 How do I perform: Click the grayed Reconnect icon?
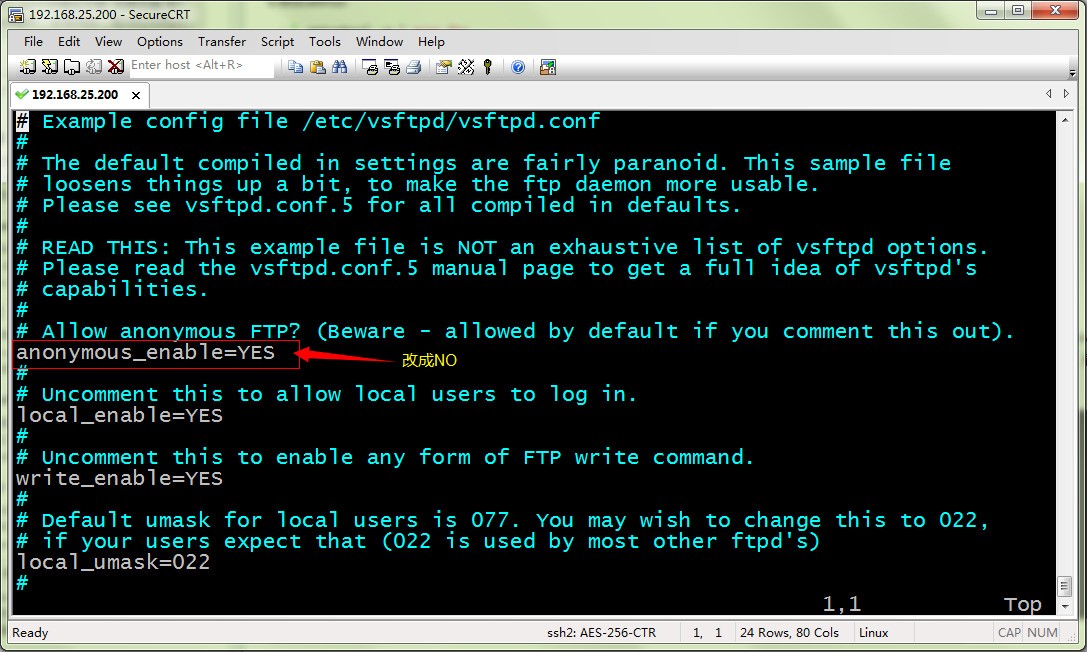94,67
